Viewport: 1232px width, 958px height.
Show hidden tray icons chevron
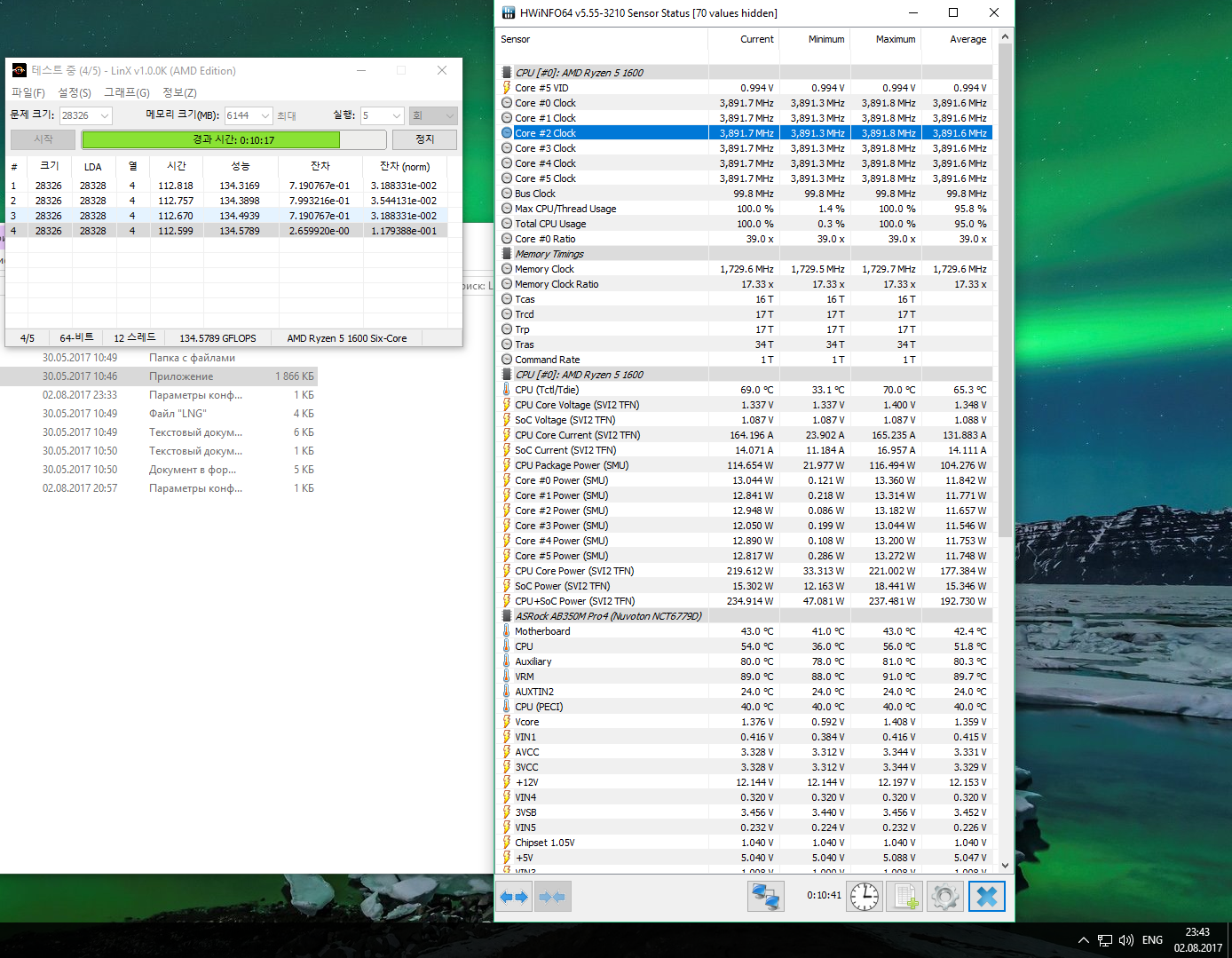(x=1083, y=940)
